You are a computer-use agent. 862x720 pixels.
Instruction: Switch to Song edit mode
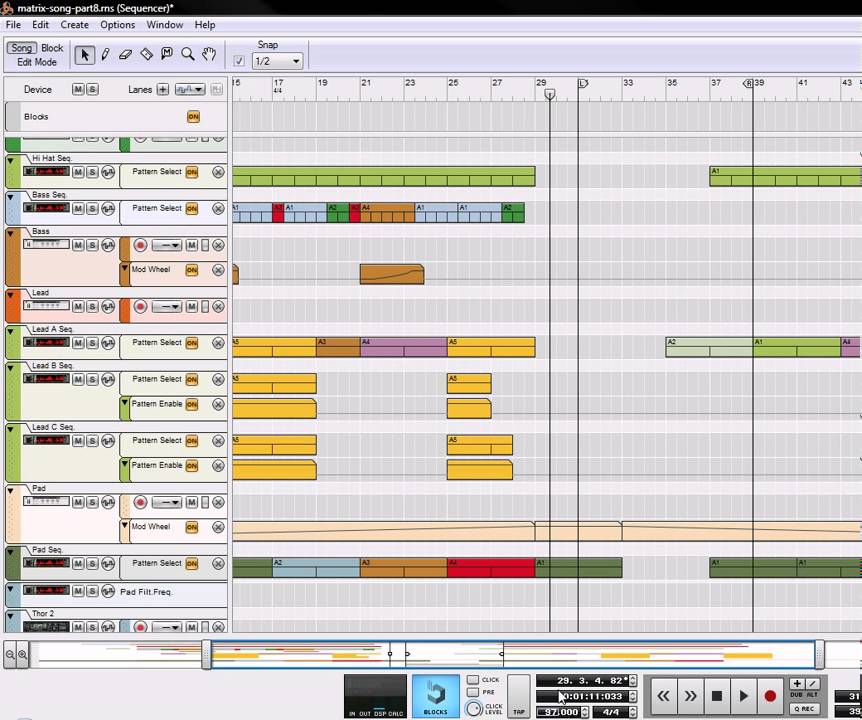click(x=22, y=48)
